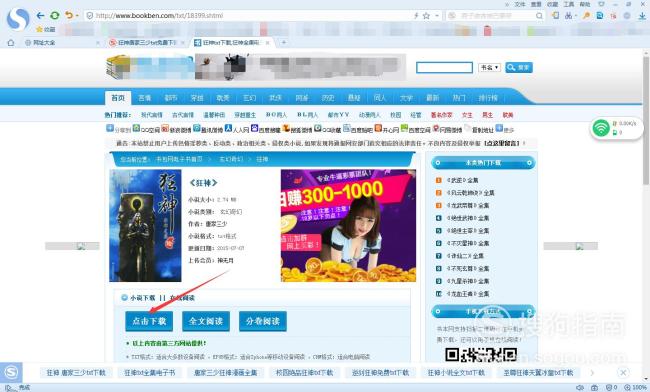The image size is (650, 392).
Task: Bookmark page with the star icon
Action: point(426,16)
